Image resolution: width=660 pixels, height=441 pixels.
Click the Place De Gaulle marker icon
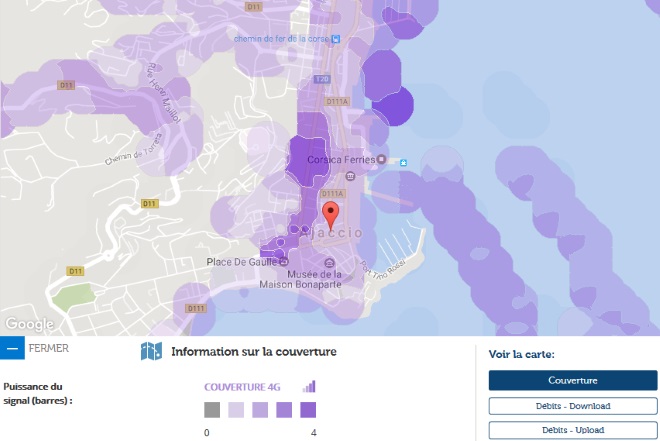[284, 262]
